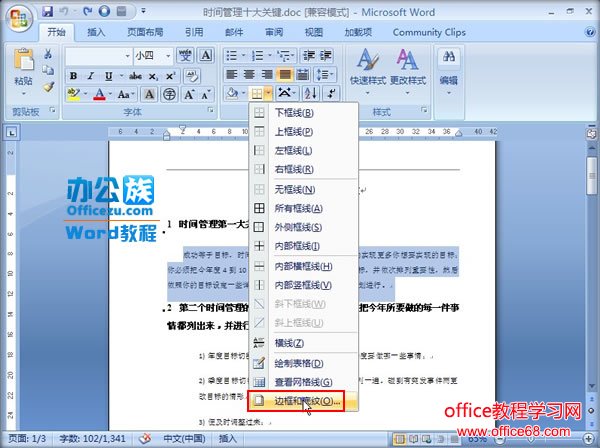600x448 pixels.
Task: Click the zoom-in plus button
Action: pos(589,438)
